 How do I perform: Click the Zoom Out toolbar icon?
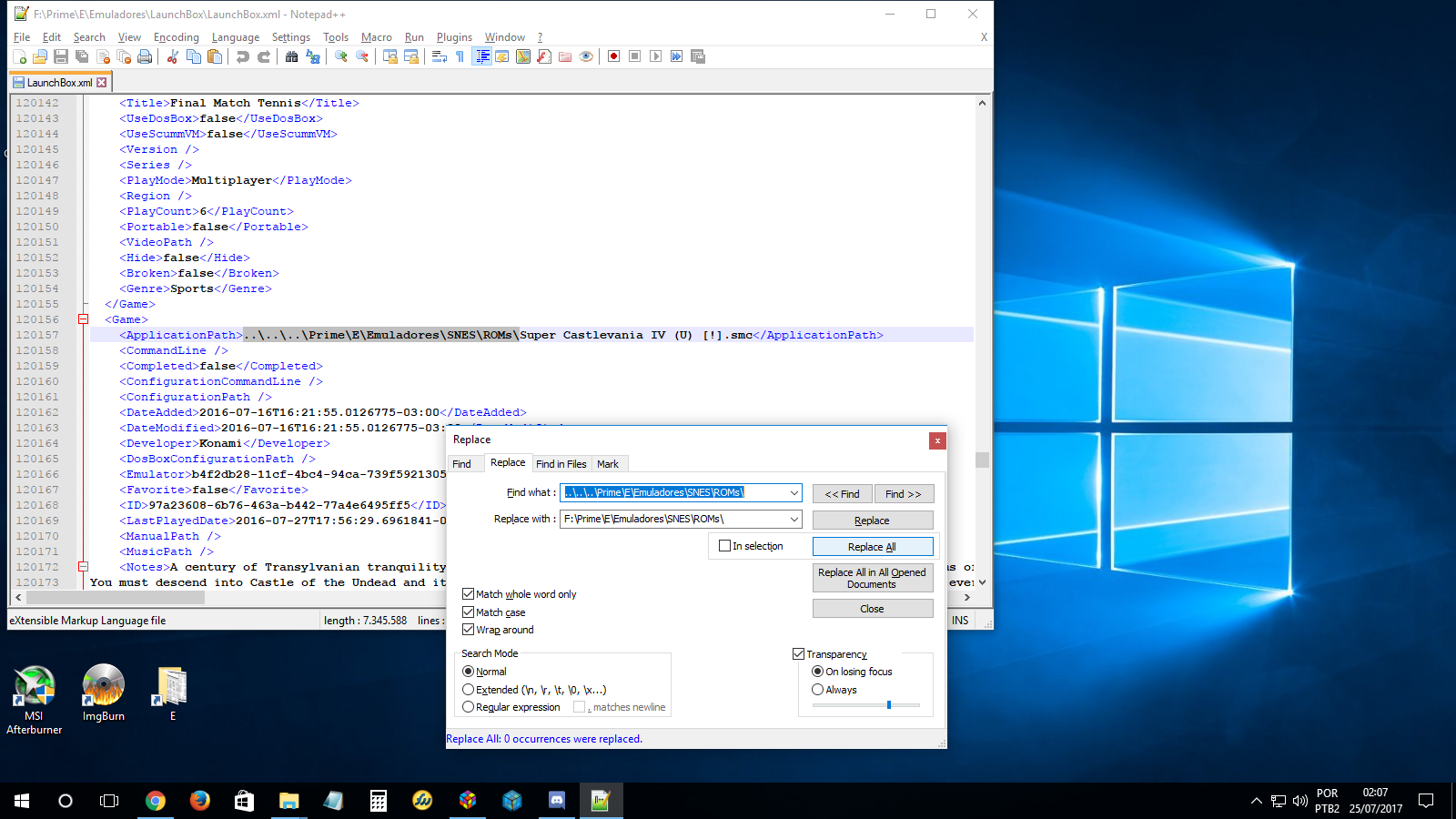362,56
